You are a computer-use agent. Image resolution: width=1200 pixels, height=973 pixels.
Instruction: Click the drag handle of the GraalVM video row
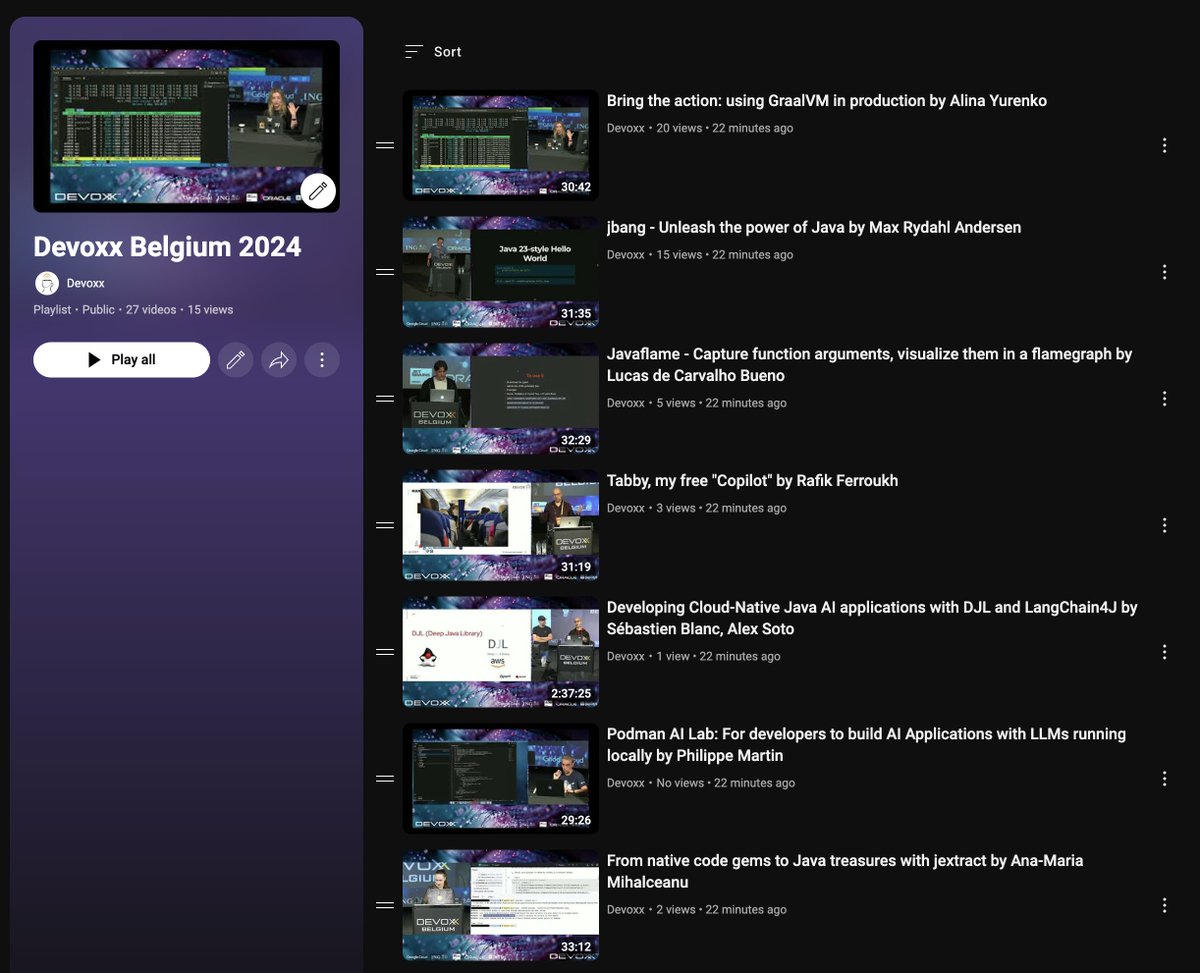point(384,146)
